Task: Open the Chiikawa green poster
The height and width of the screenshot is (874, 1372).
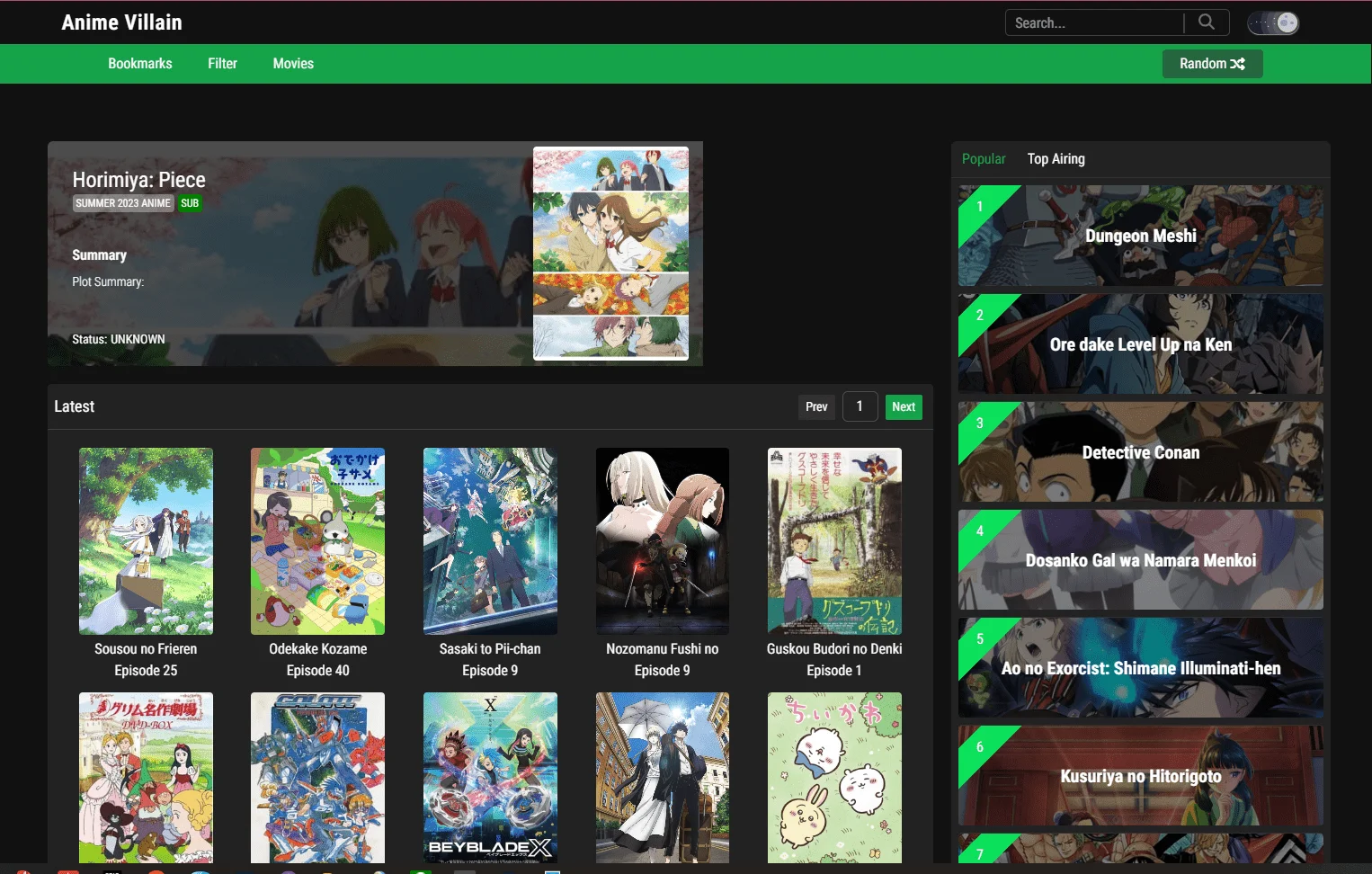Action: (x=834, y=778)
